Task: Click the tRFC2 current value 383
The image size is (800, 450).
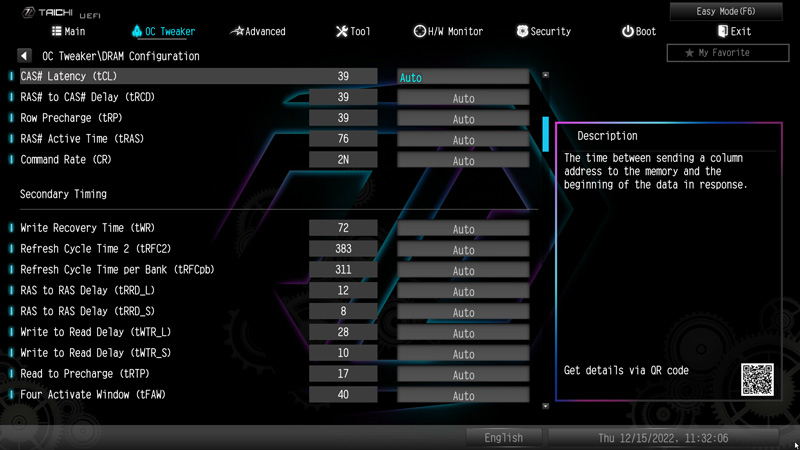Action: (x=343, y=249)
